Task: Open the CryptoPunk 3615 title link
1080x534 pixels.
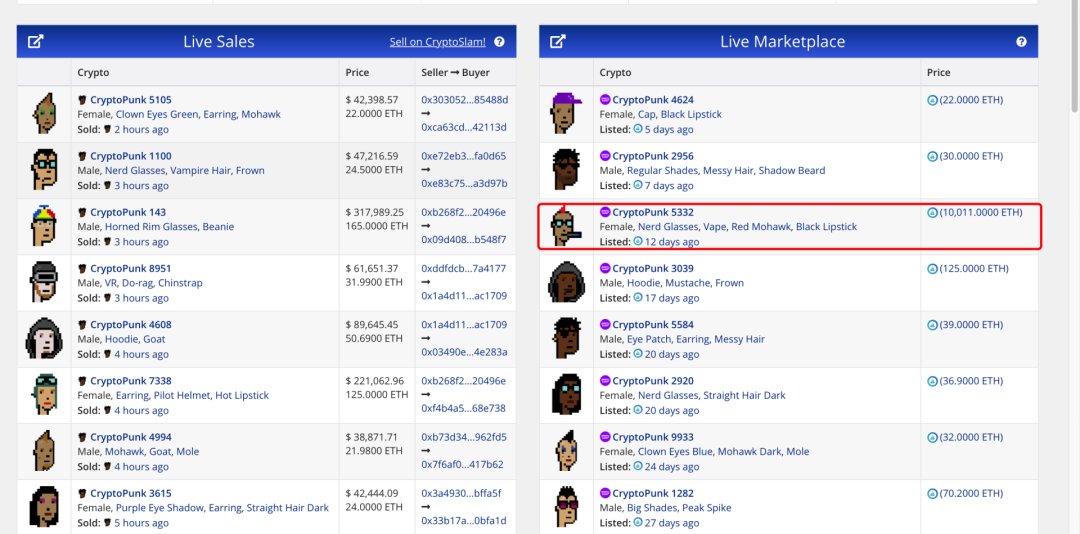Action: pyautogui.click(x=131, y=493)
